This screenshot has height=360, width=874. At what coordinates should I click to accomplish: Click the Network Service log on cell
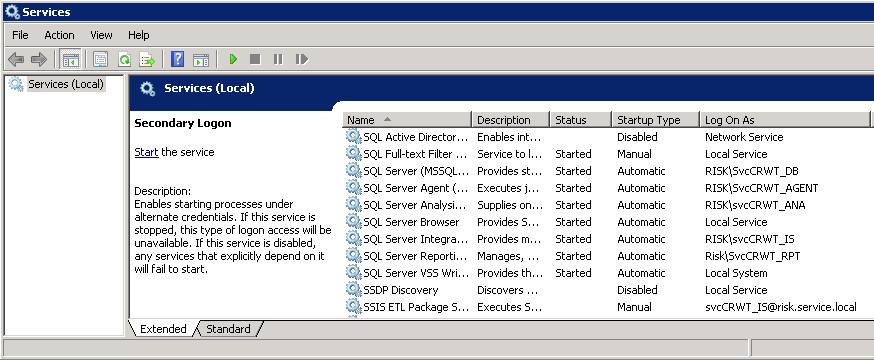[744, 137]
